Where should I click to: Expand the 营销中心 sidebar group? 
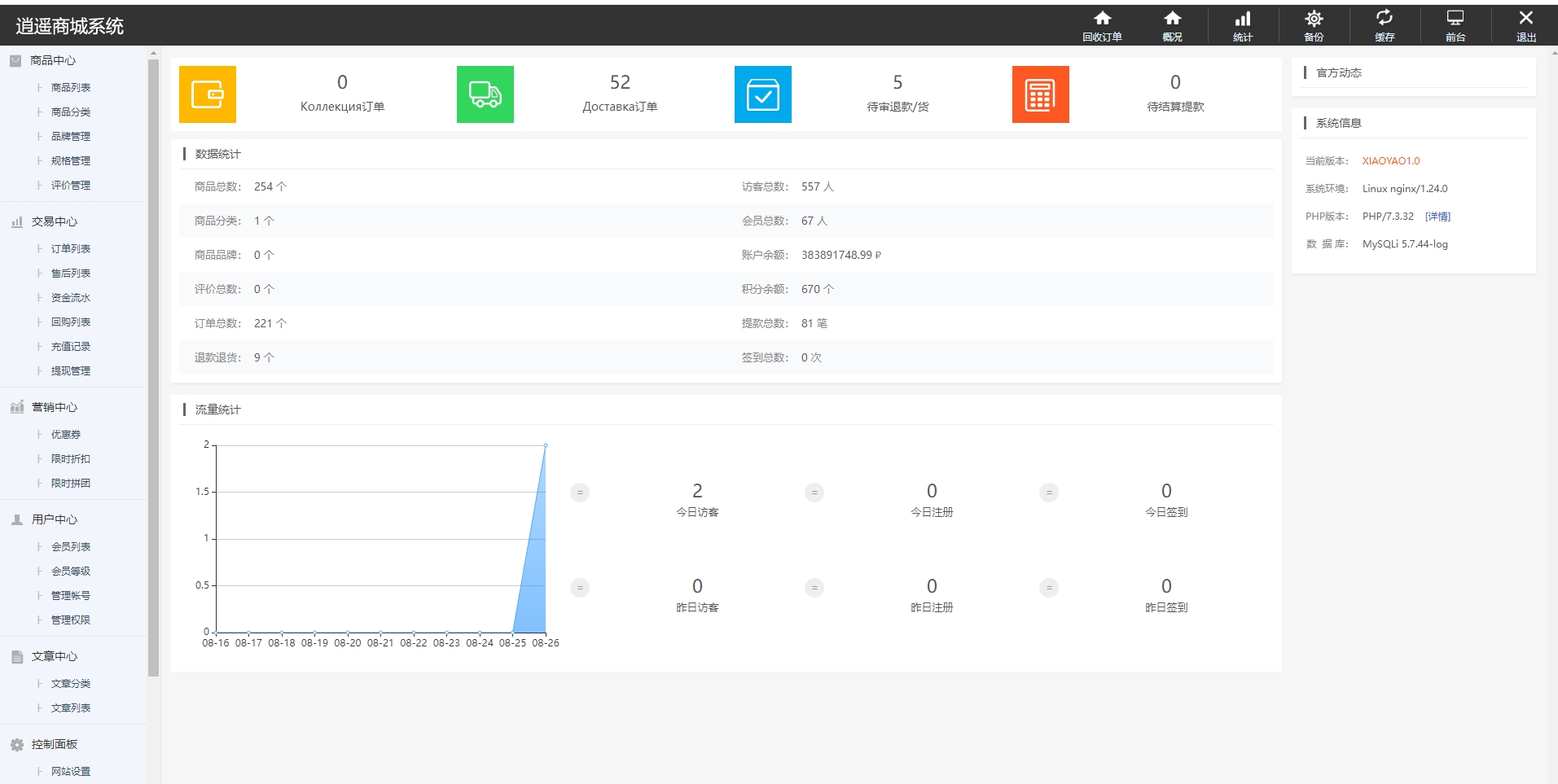tap(54, 407)
